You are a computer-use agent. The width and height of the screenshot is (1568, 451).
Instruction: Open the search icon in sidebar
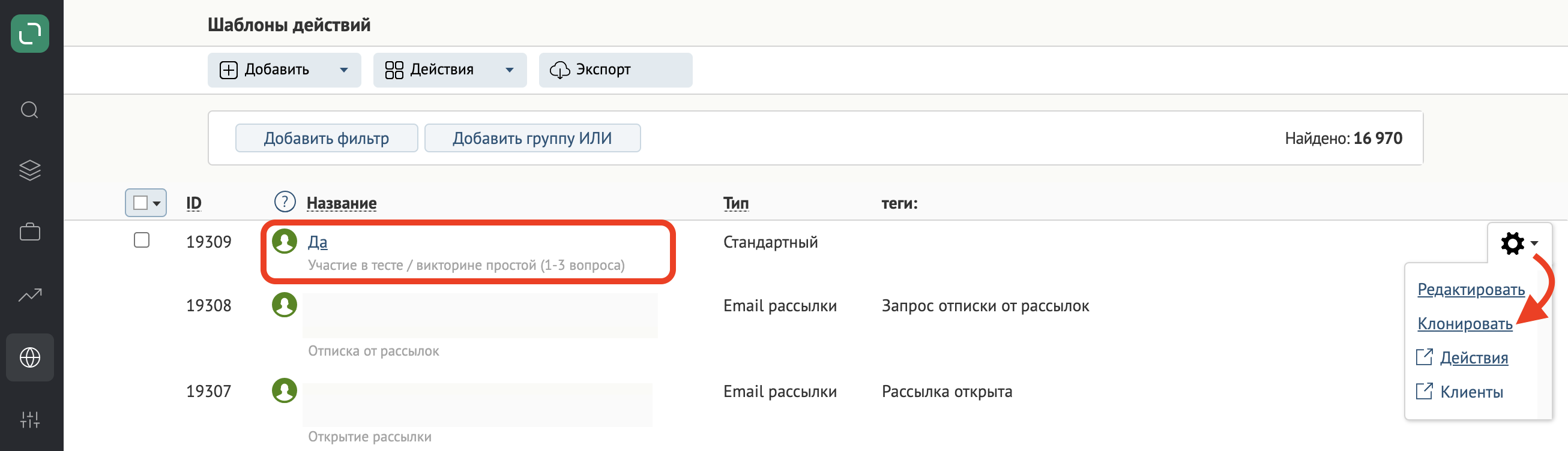pos(30,110)
